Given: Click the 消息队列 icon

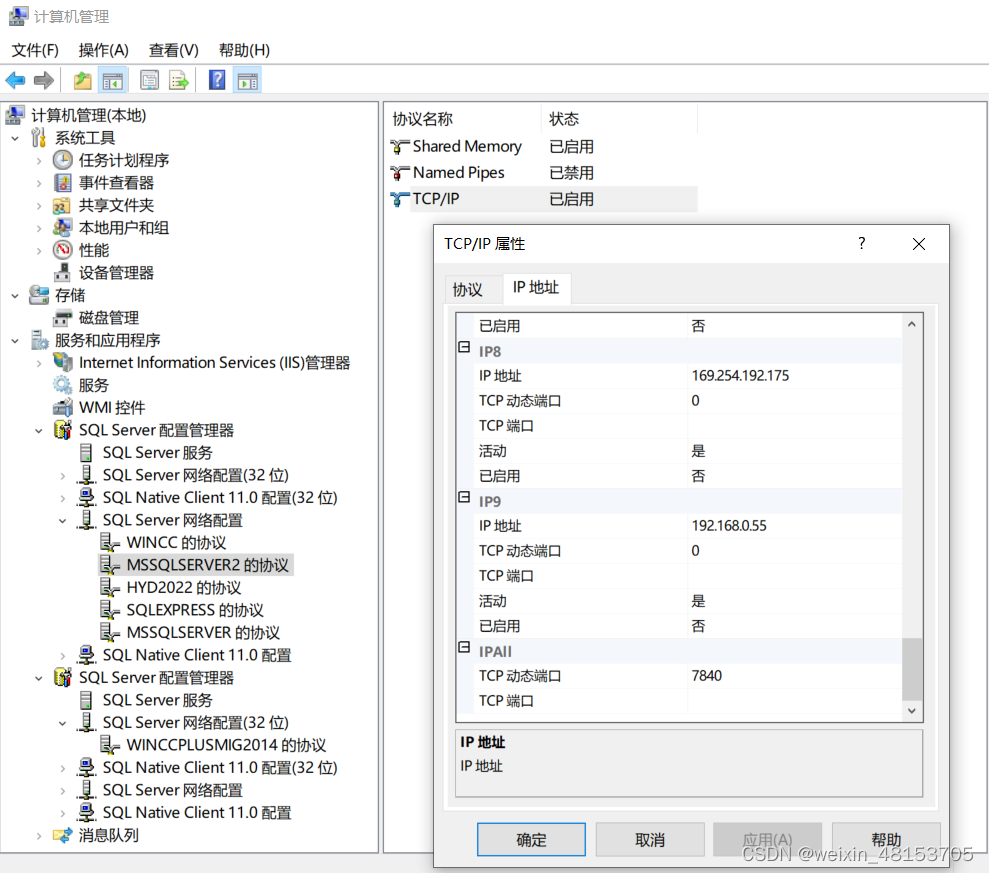Looking at the screenshot, I should pyautogui.click(x=62, y=835).
